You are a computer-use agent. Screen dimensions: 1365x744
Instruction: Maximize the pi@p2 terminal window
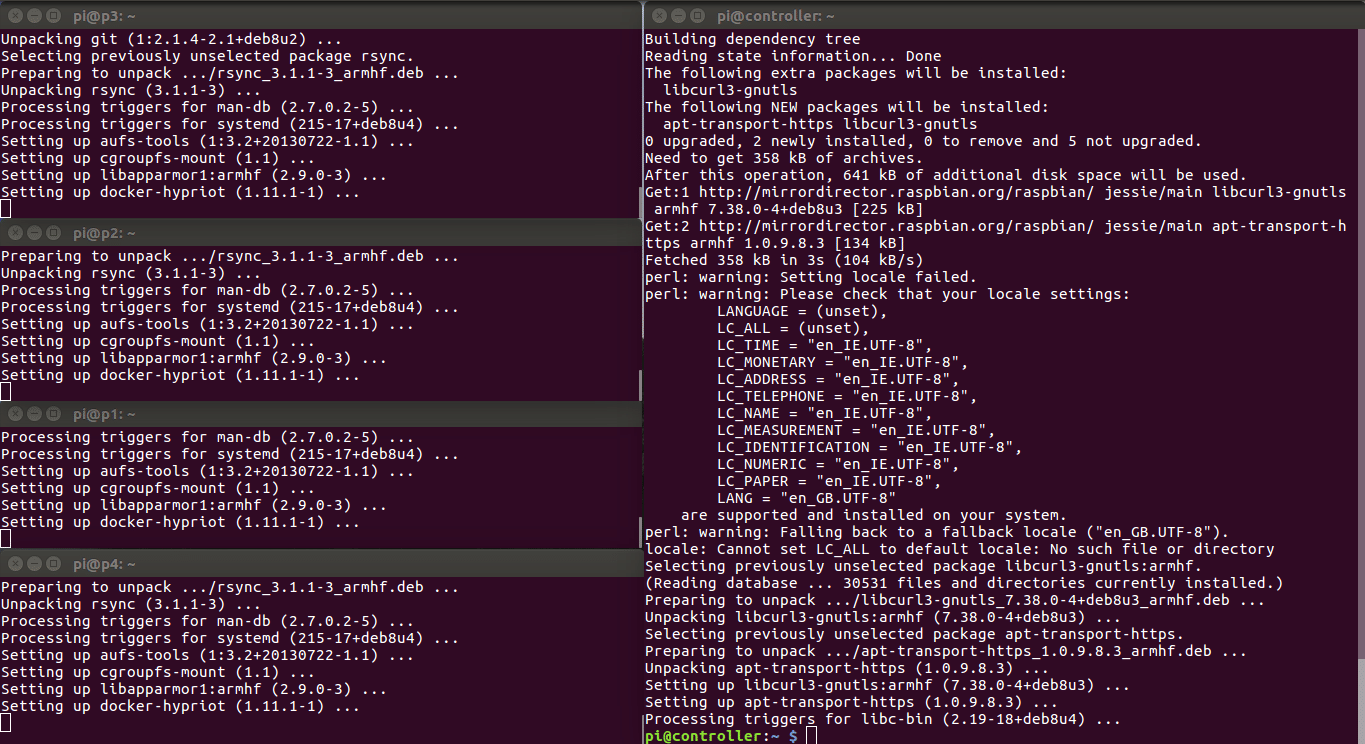[53, 232]
